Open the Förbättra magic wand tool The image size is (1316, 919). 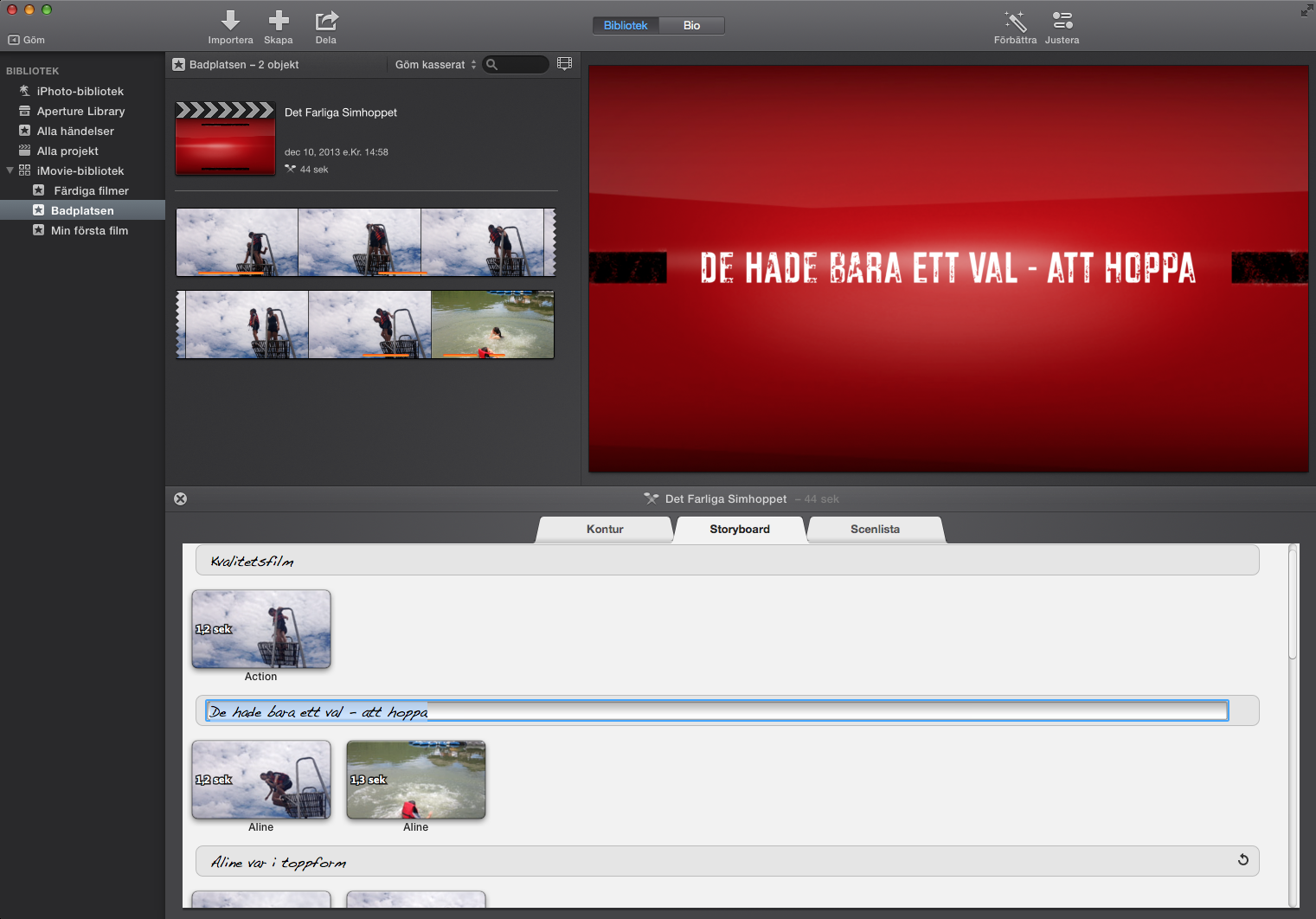click(1015, 20)
